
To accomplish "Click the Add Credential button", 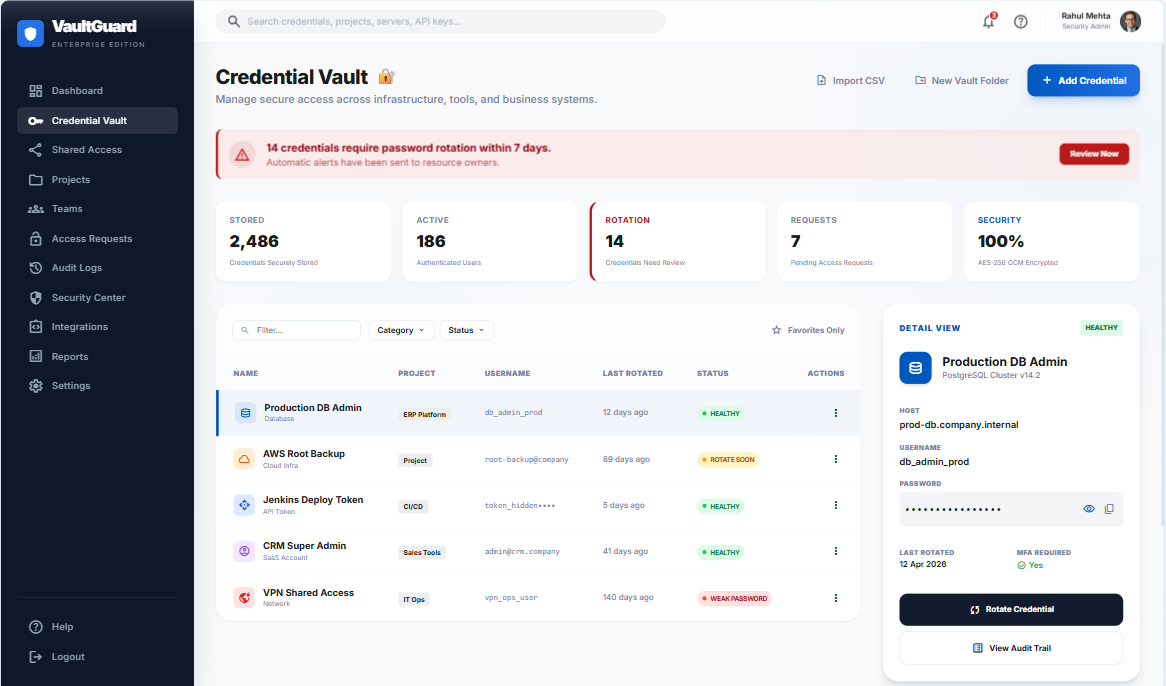I will coord(1083,80).
